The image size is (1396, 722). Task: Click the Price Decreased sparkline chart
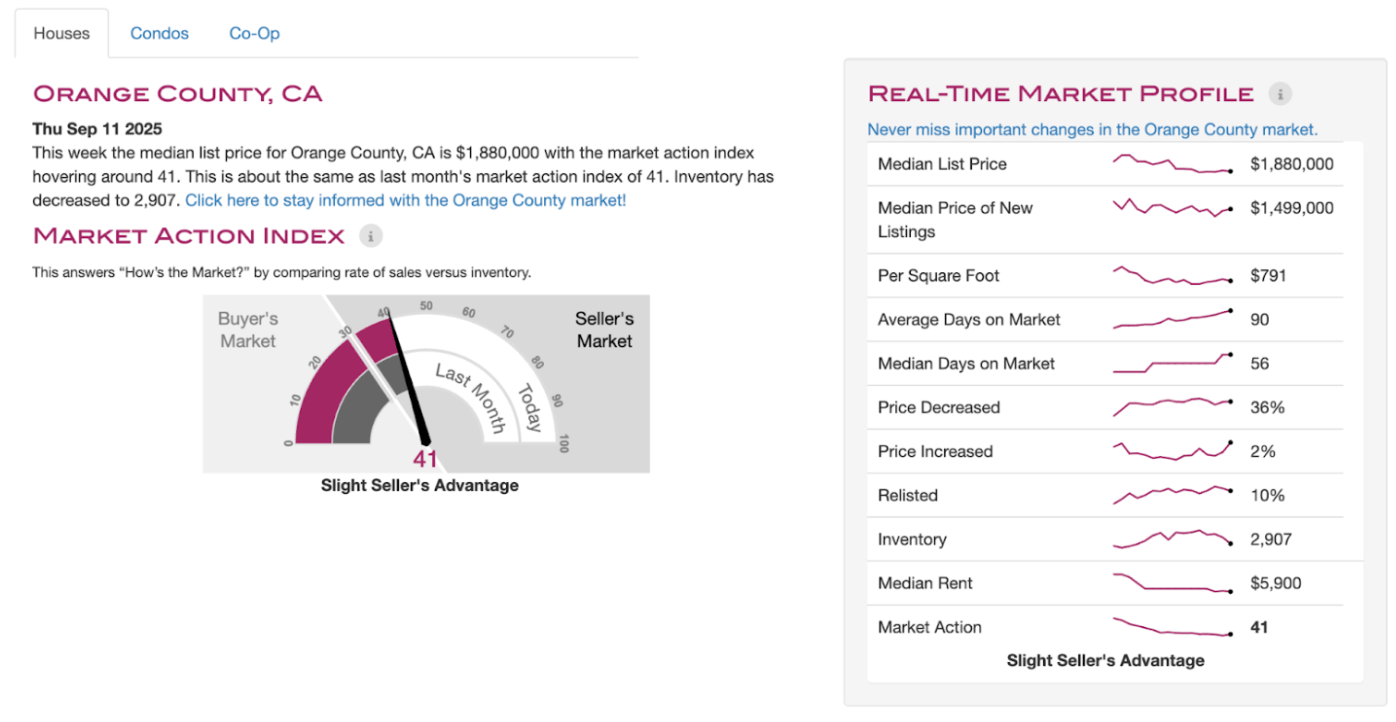tap(1171, 407)
